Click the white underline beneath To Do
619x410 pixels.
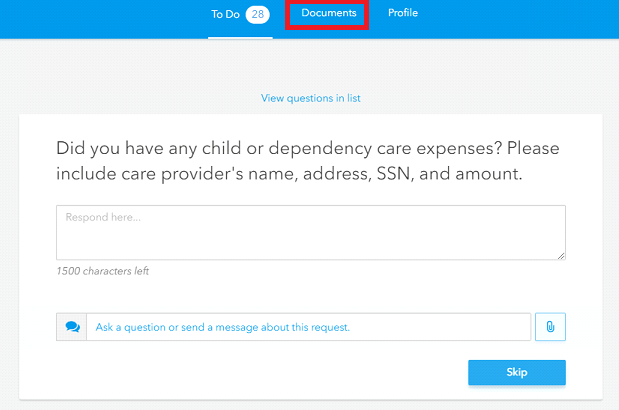240,38
